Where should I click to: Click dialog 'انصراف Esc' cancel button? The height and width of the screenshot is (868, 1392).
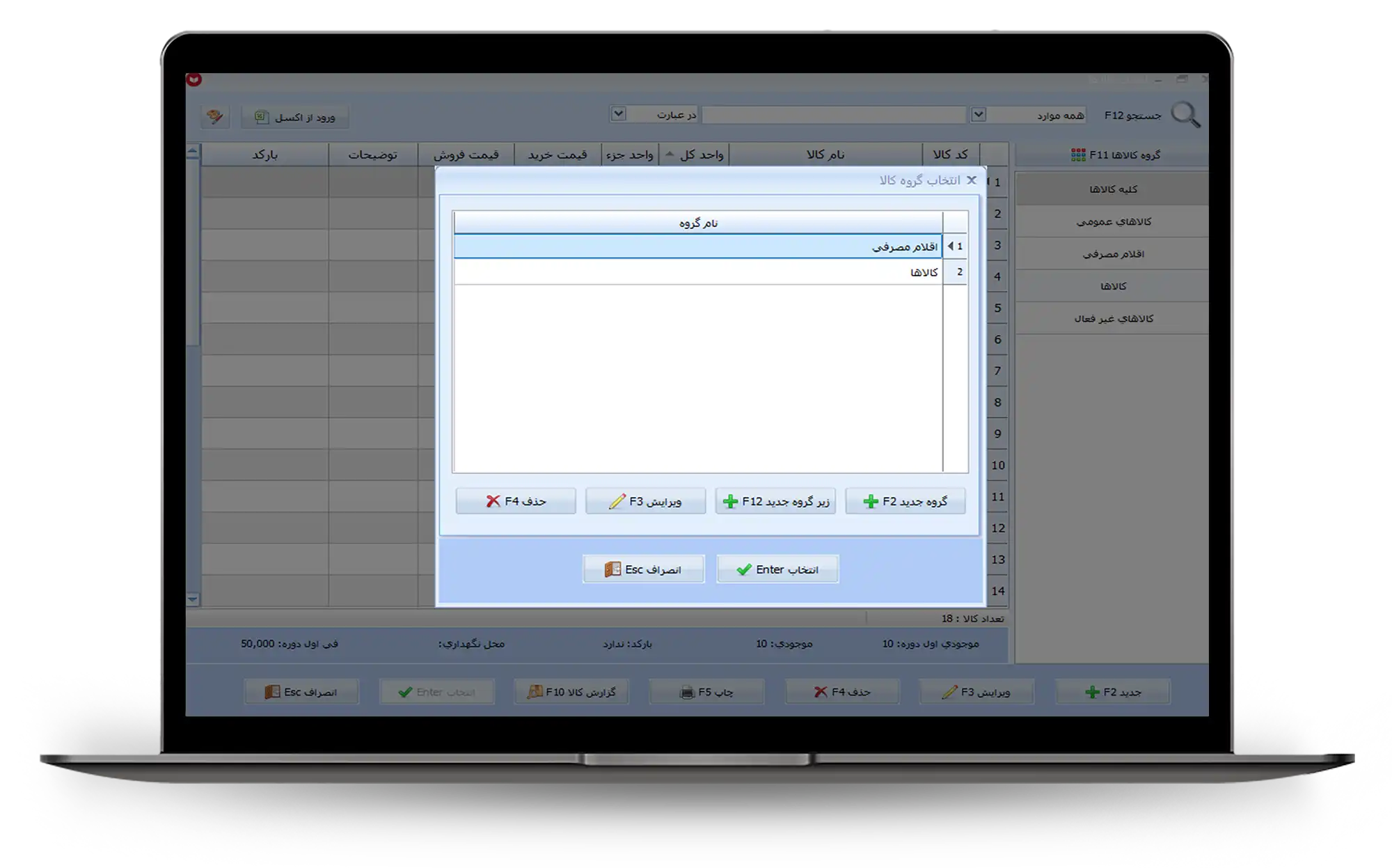pos(643,569)
